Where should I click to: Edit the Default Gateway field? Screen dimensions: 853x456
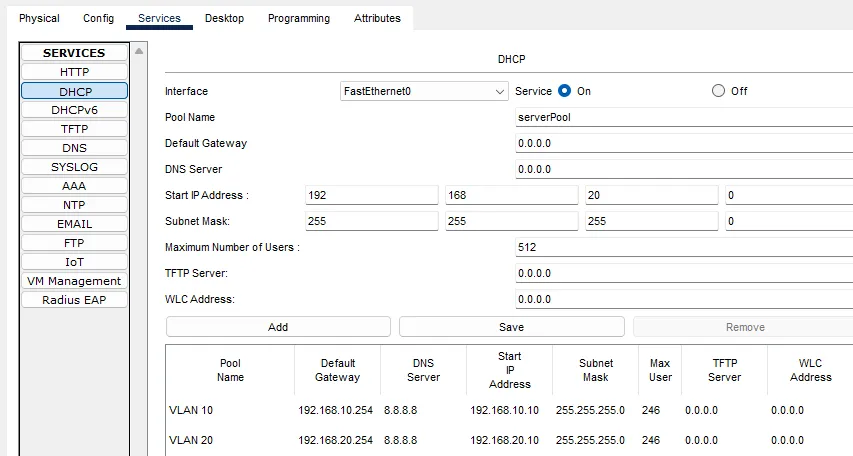point(684,143)
